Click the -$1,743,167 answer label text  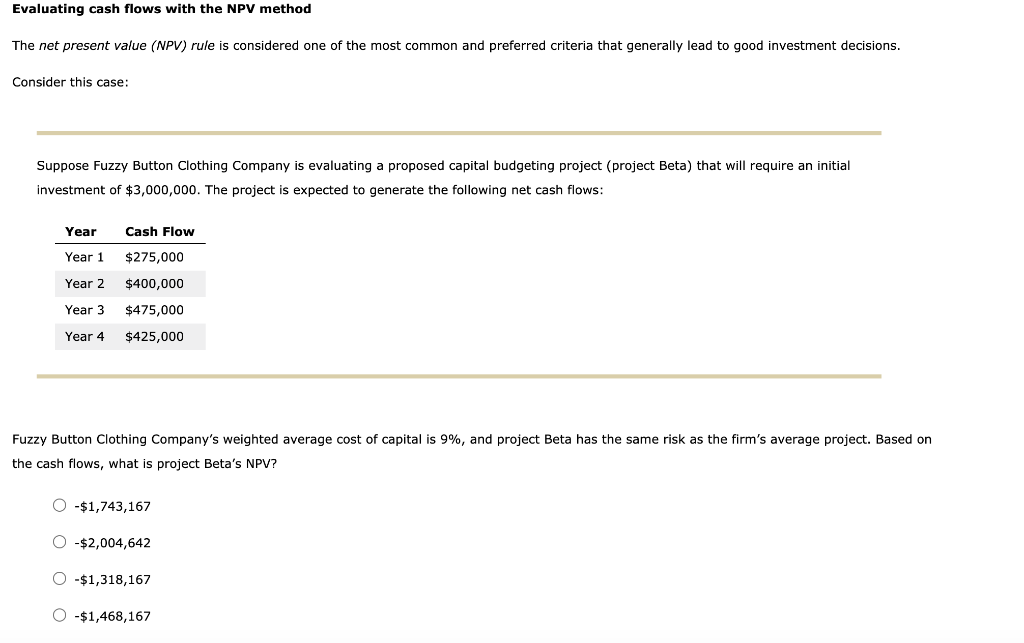pos(111,506)
